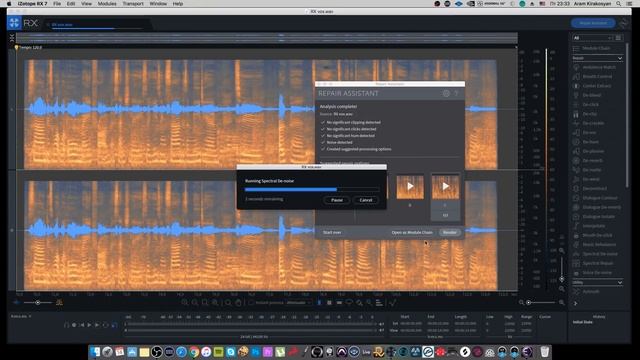
Task: Open the De-click module
Action: 591,104
